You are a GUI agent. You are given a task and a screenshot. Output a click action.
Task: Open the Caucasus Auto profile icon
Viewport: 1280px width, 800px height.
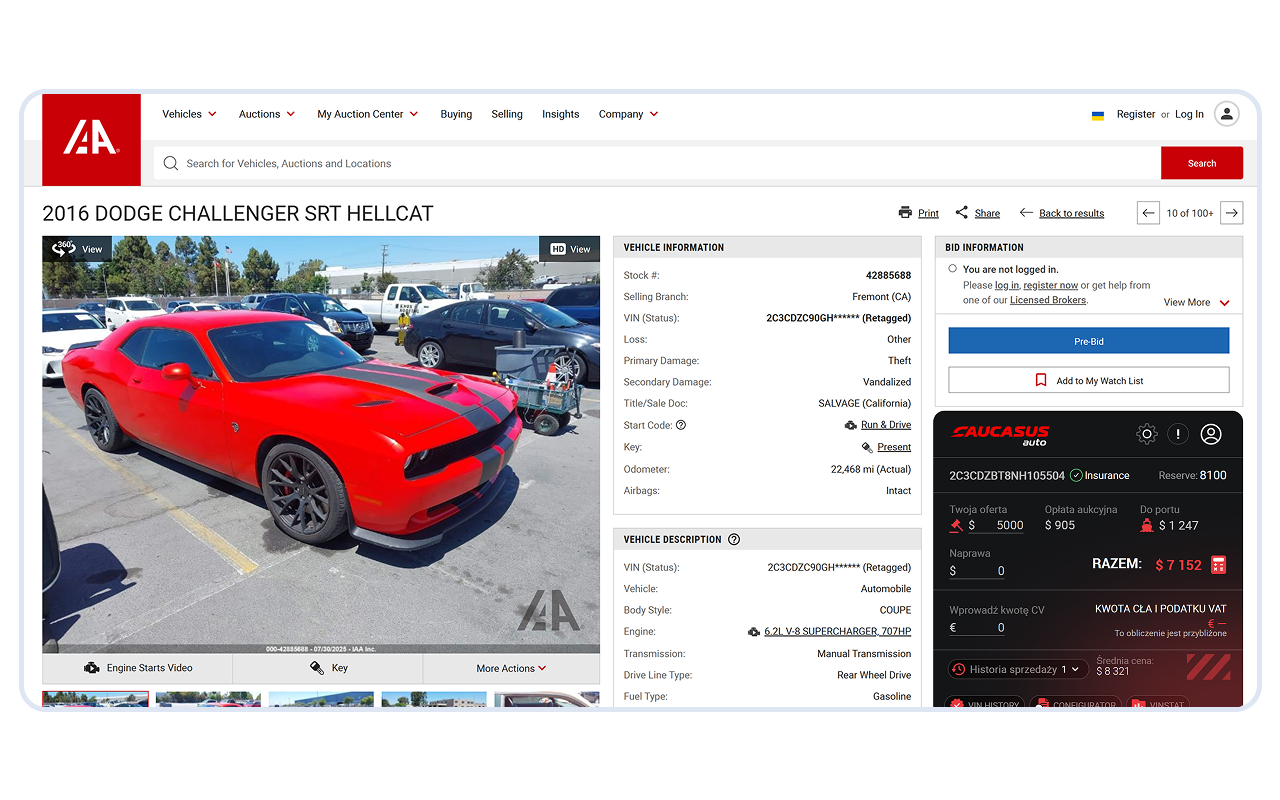pyautogui.click(x=1211, y=434)
